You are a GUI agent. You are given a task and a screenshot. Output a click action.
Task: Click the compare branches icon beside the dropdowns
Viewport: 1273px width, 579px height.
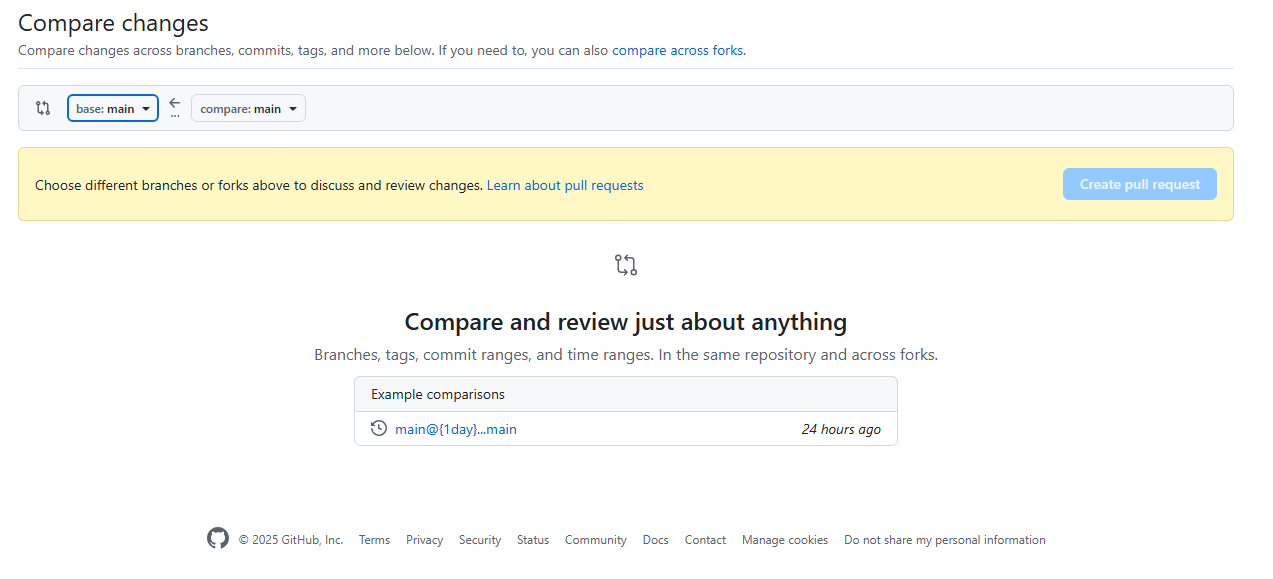(42, 108)
